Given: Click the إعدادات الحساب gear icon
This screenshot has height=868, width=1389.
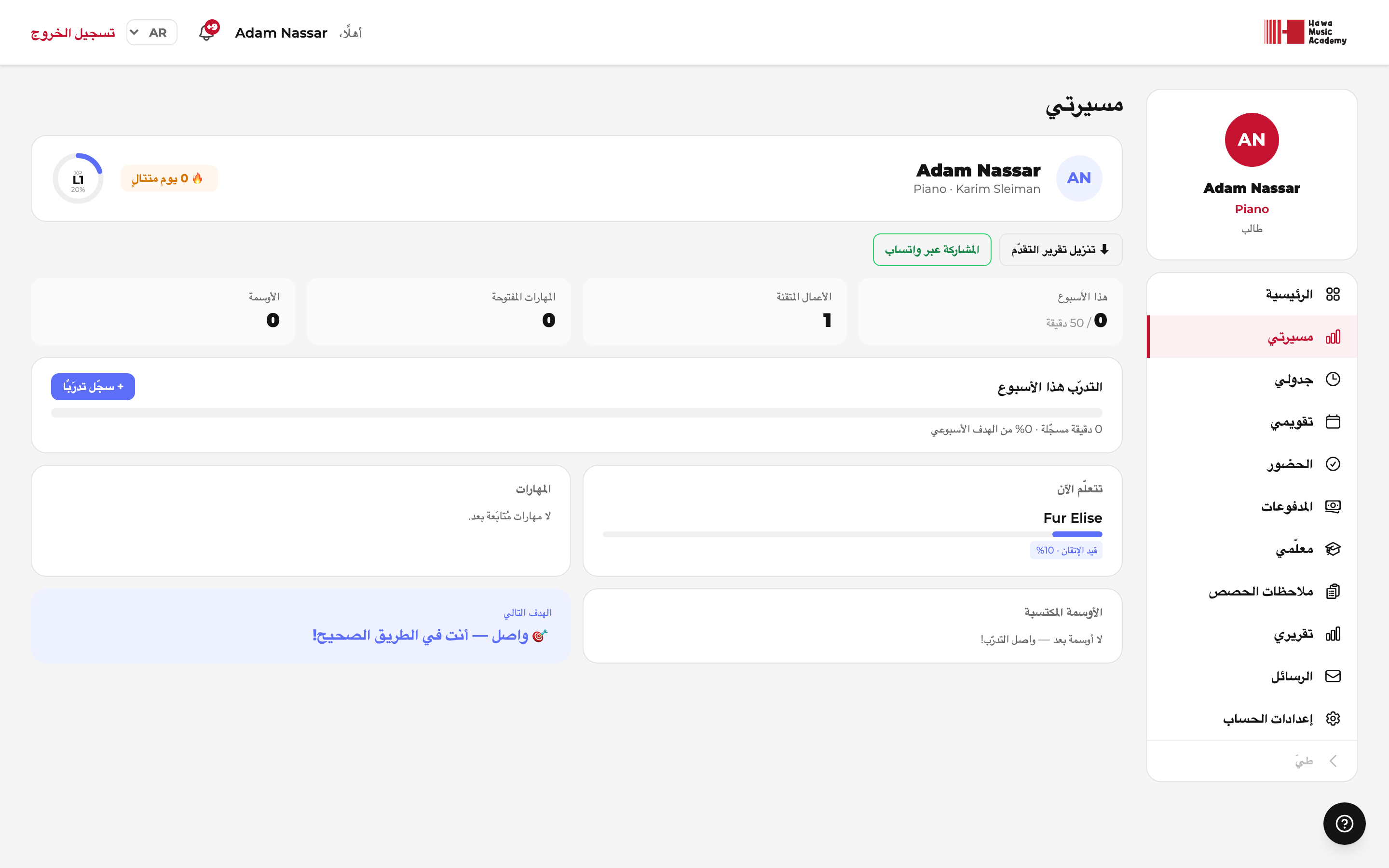Looking at the screenshot, I should pyautogui.click(x=1333, y=719).
